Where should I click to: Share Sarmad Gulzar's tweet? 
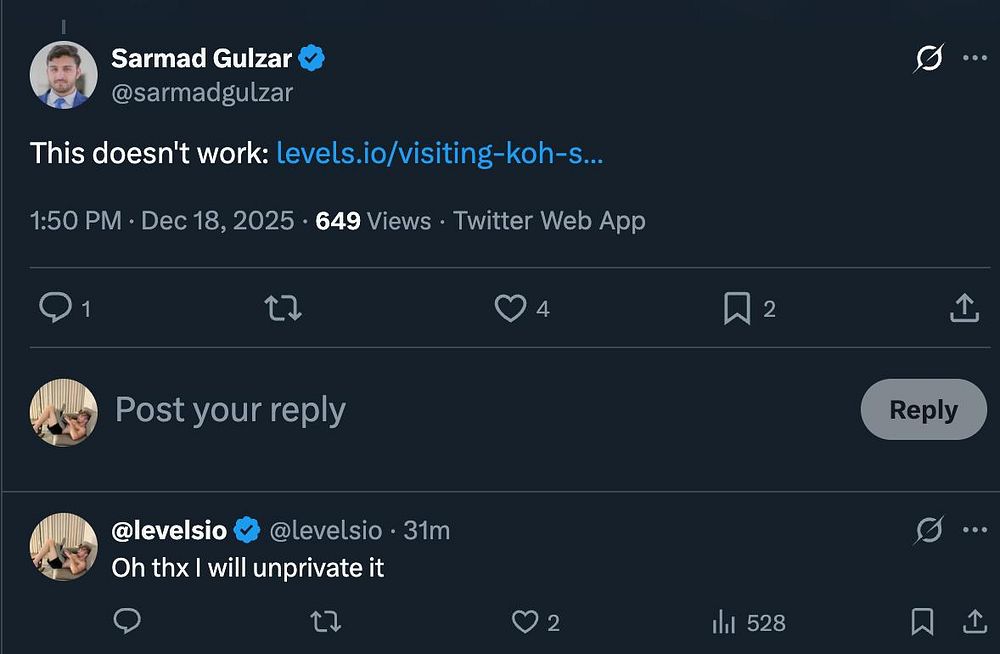(964, 308)
